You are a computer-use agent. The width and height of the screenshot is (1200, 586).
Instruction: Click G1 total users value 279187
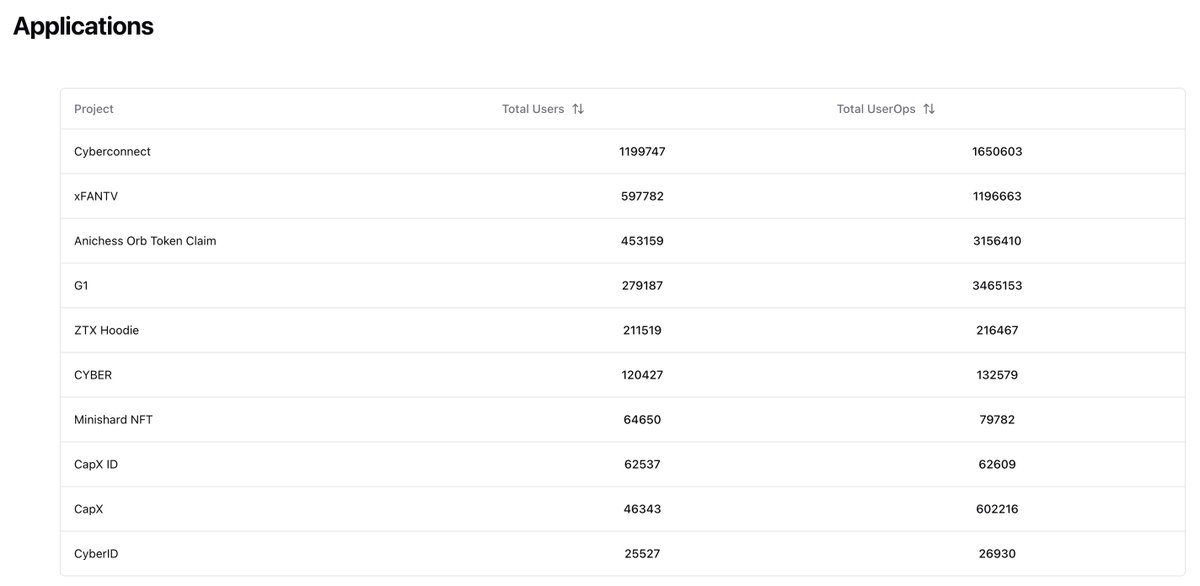coord(642,286)
